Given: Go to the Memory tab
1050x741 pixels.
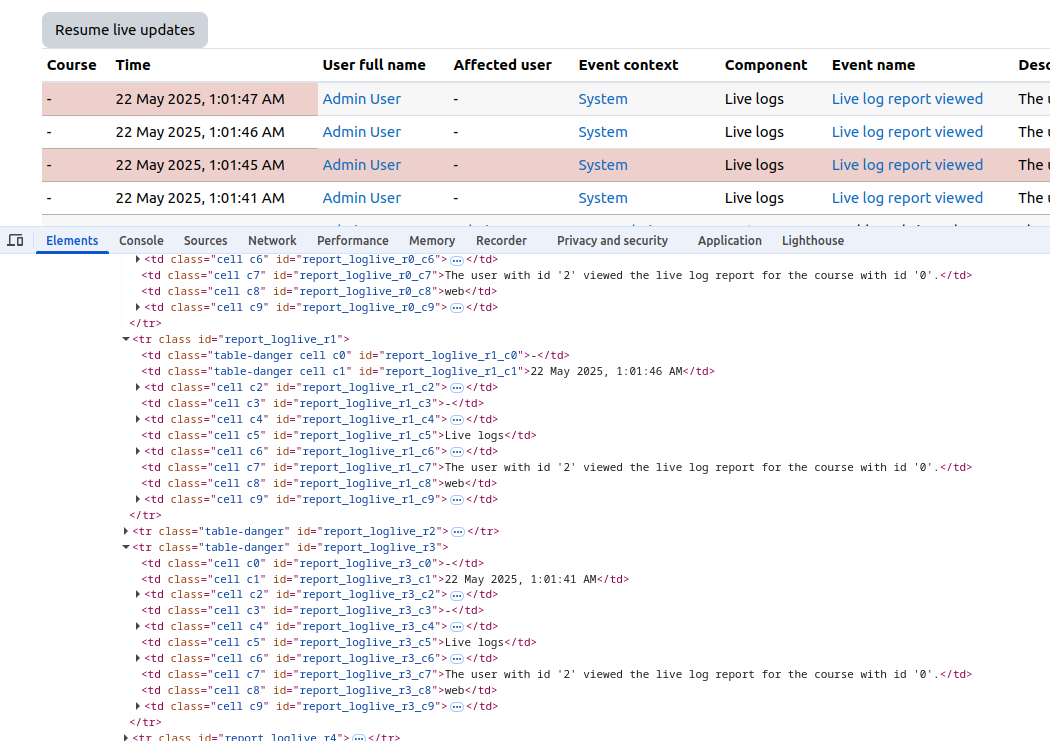Looking at the screenshot, I should click(432, 240).
